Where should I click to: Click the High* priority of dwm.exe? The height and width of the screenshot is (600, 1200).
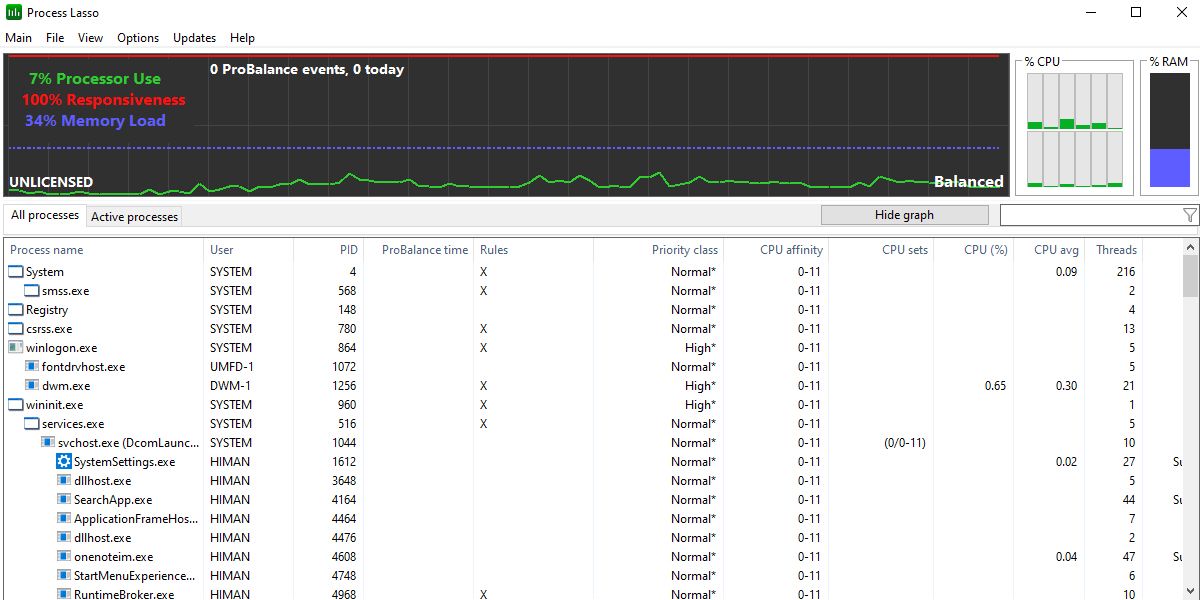pyautogui.click(x=700, y=386)
